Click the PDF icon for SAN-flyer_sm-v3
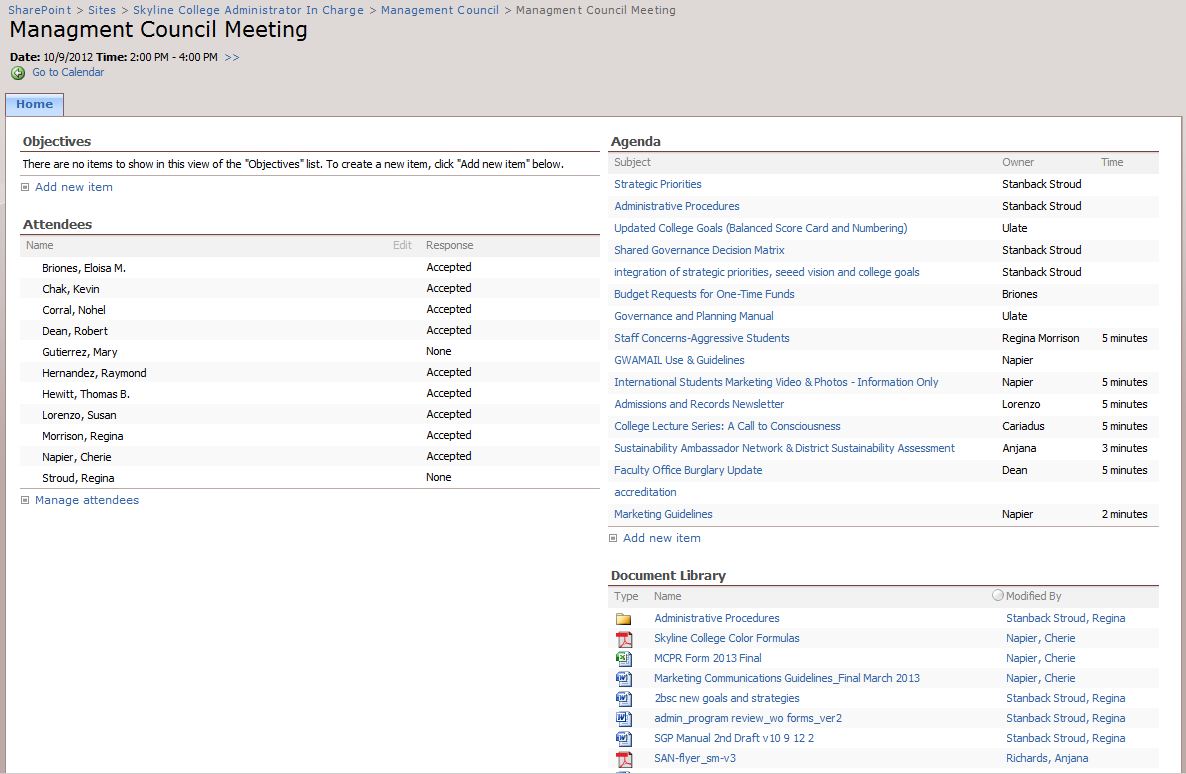This screenshot has height=774, width=1186. (624, 759)
